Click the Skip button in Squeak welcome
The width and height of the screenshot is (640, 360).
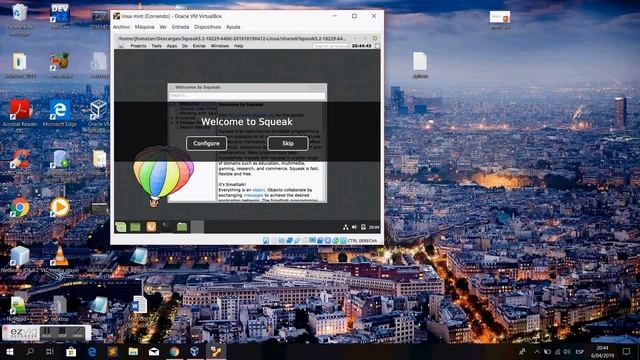(288, 143)
